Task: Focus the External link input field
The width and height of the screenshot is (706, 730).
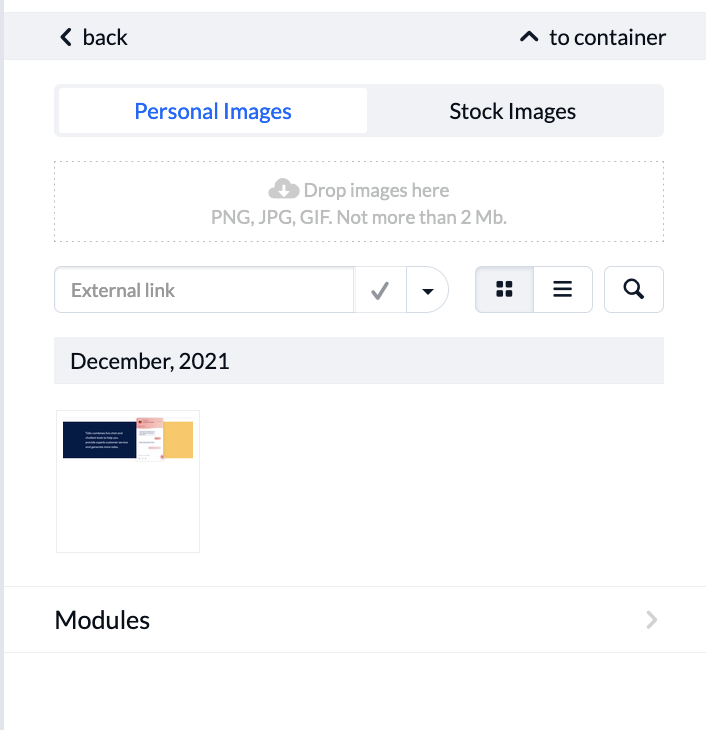Action: 204,290
